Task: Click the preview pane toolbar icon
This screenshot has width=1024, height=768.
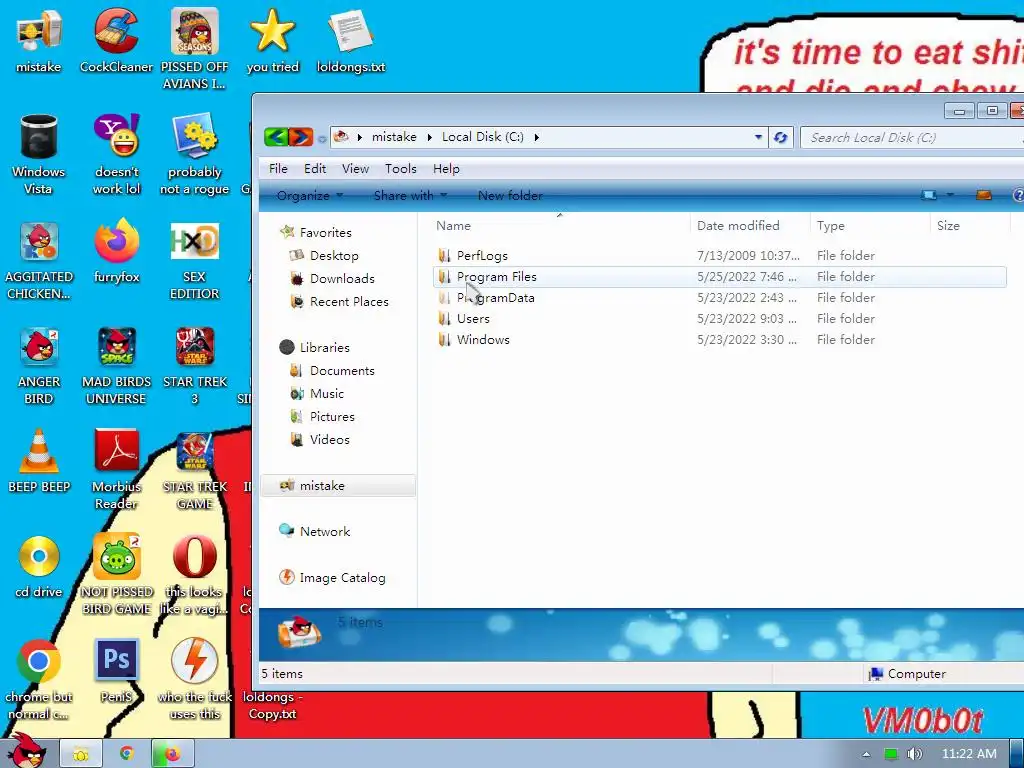Action: pos(984,195)
